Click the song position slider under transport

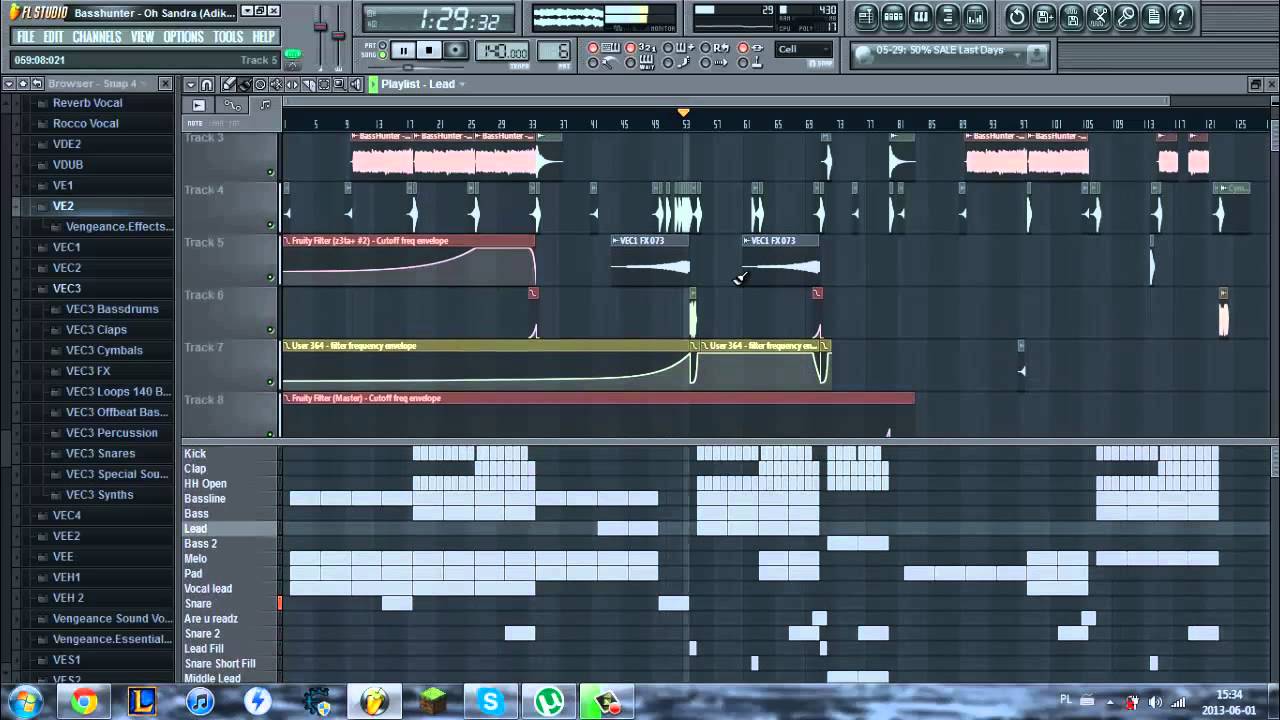(x=415, y=67)
